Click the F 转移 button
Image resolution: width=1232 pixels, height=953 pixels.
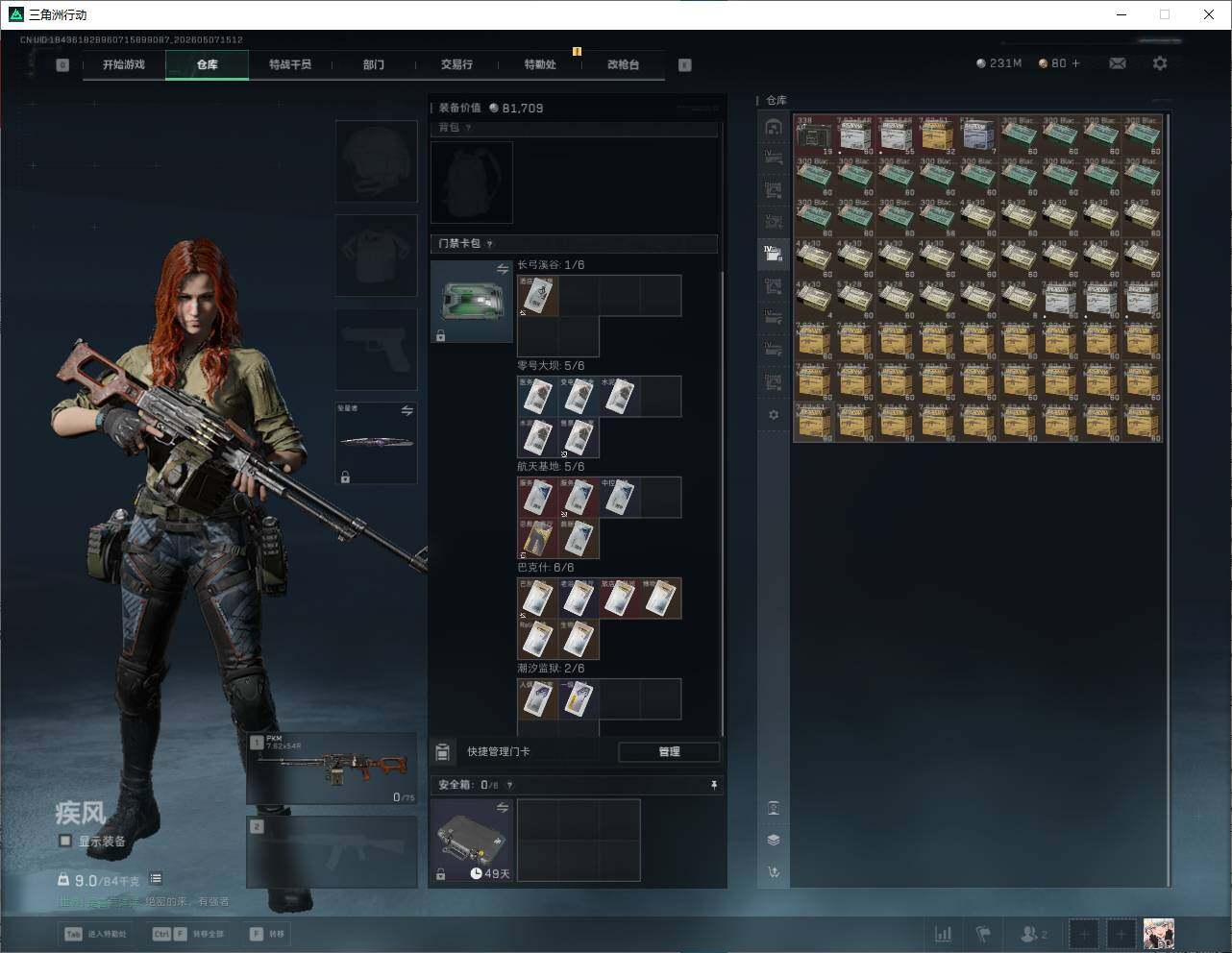[x=267, y=934]
